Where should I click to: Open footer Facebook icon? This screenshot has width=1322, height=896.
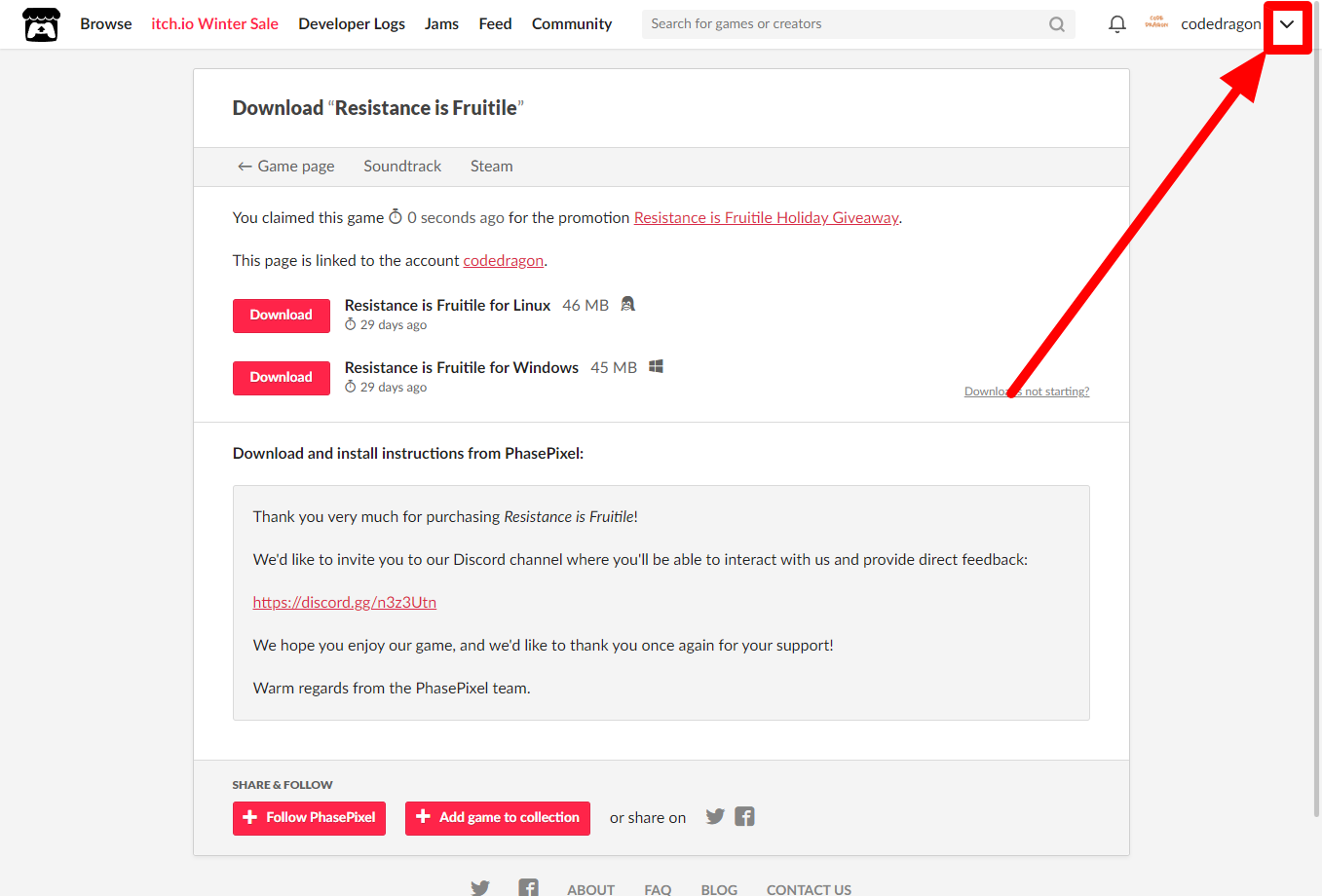(x=529, y=887)
